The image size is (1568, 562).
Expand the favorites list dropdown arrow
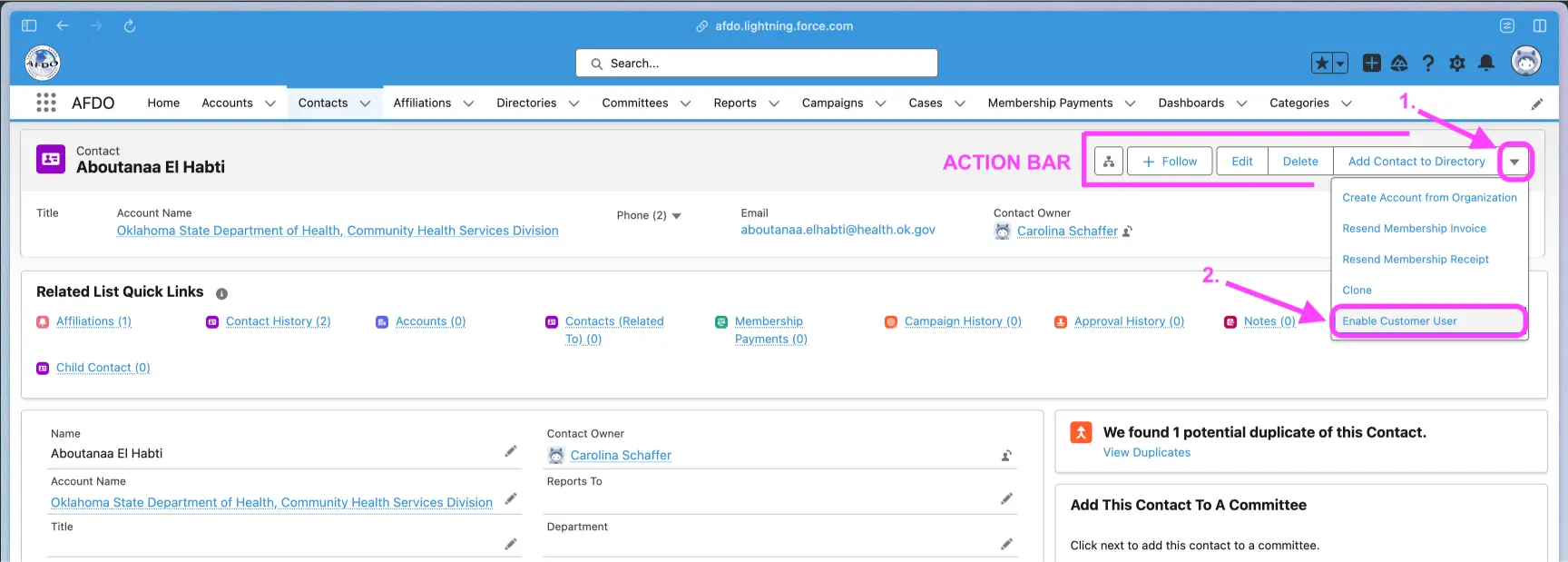[1340, 63]
